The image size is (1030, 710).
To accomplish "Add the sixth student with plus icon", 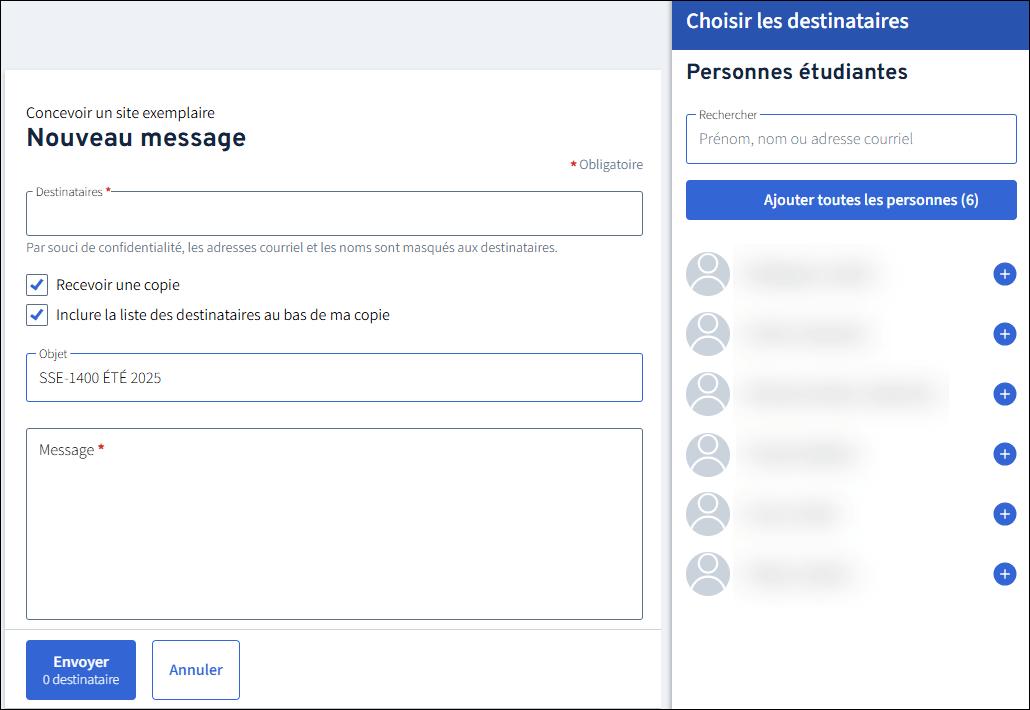I will click(x=1005, y=574).
